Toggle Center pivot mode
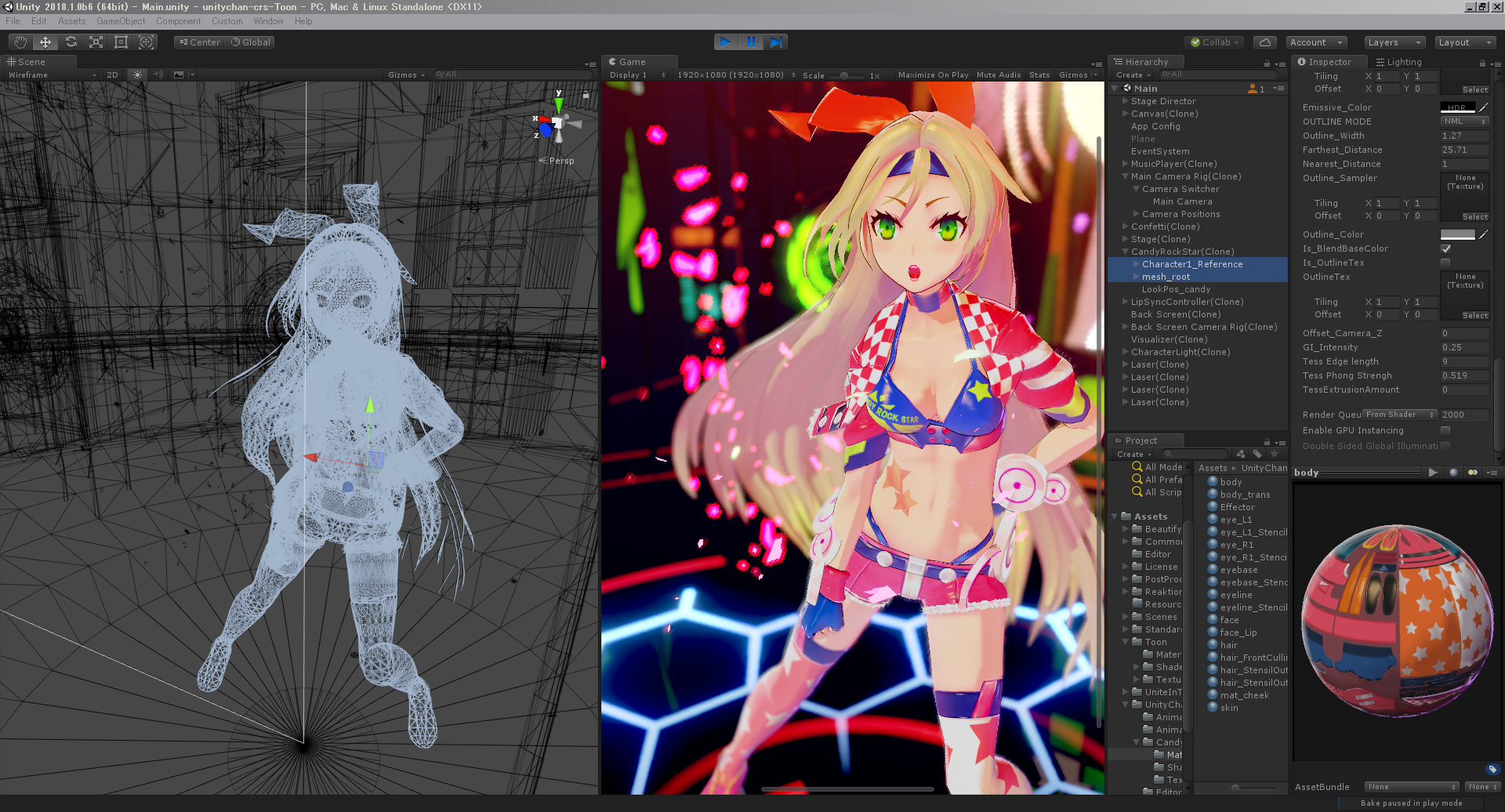Image resolution: width=1505 pixels, height=812 pixels. pos(200,42)
